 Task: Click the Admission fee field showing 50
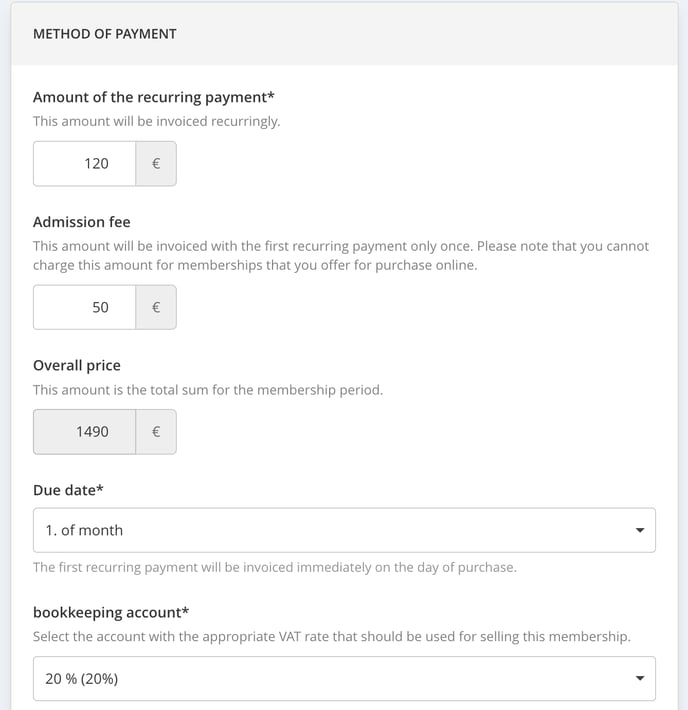pyautogui.click(x=84, y=307)
